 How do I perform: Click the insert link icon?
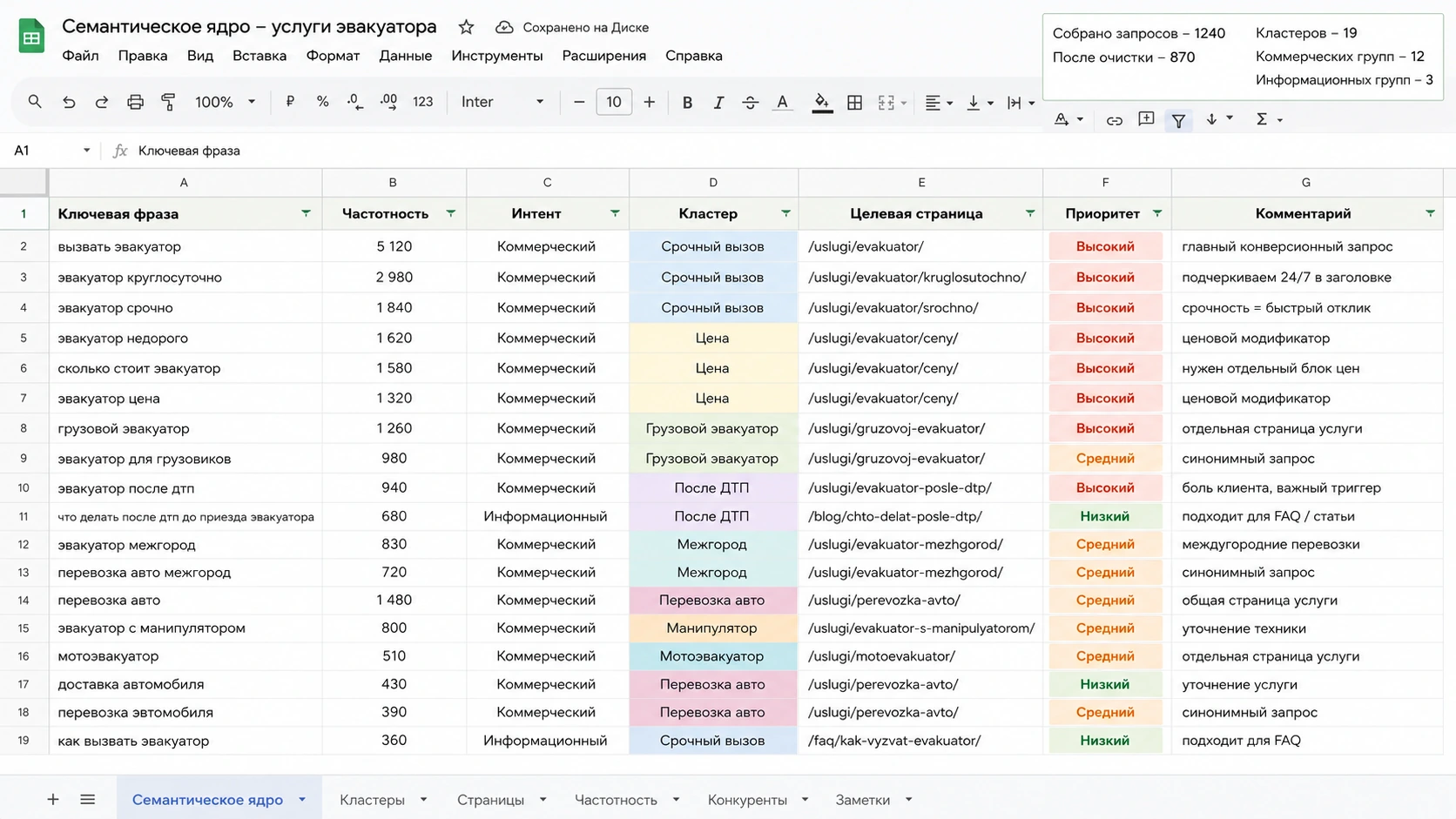[1114, 120]
